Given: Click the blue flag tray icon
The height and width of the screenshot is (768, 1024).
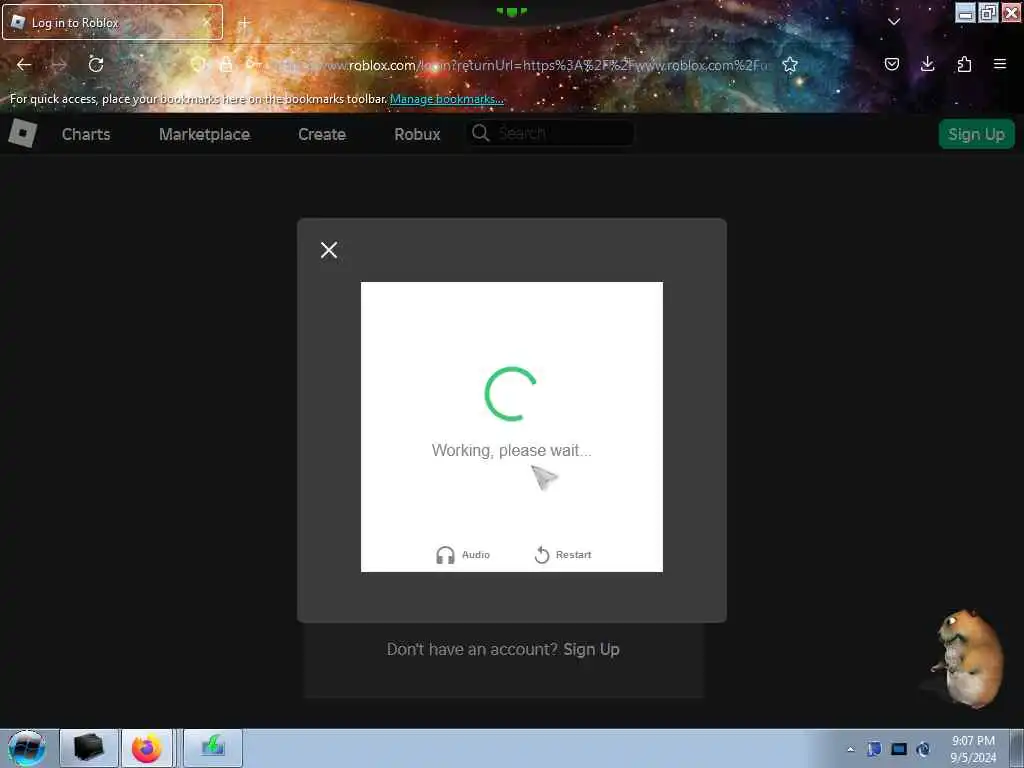Looking at the screenshot, I should [874, 749].
